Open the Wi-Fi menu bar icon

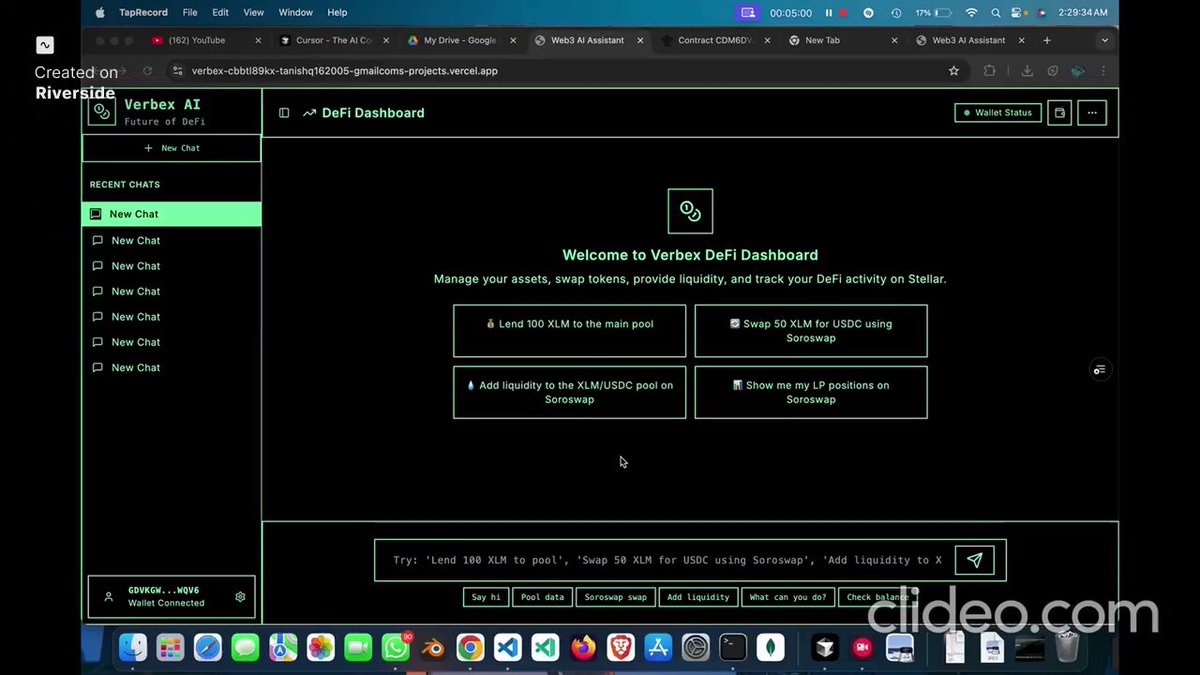click(x=971, y=13)
